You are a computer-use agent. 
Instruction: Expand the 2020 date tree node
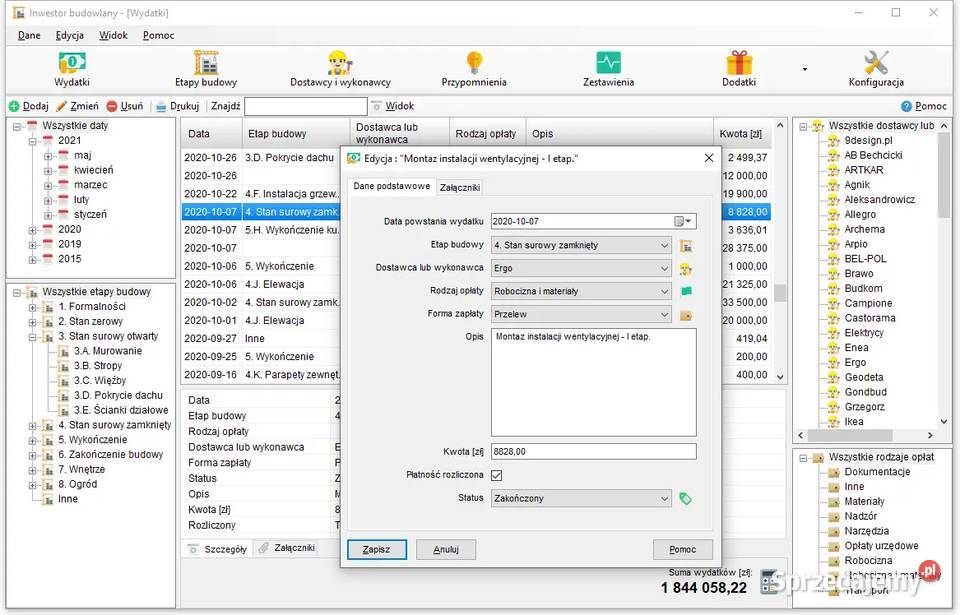[x=33, y=229]
